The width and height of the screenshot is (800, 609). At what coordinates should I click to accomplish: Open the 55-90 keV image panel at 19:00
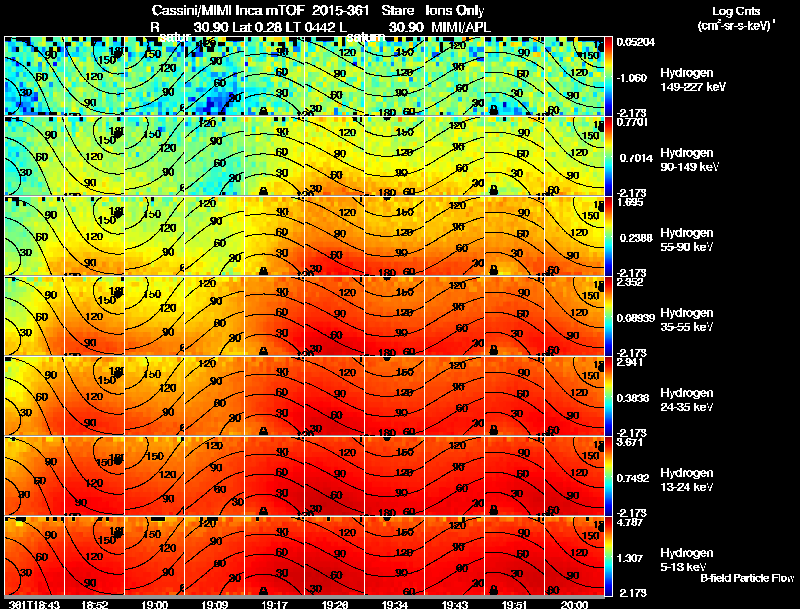click(x=155, y=236)
